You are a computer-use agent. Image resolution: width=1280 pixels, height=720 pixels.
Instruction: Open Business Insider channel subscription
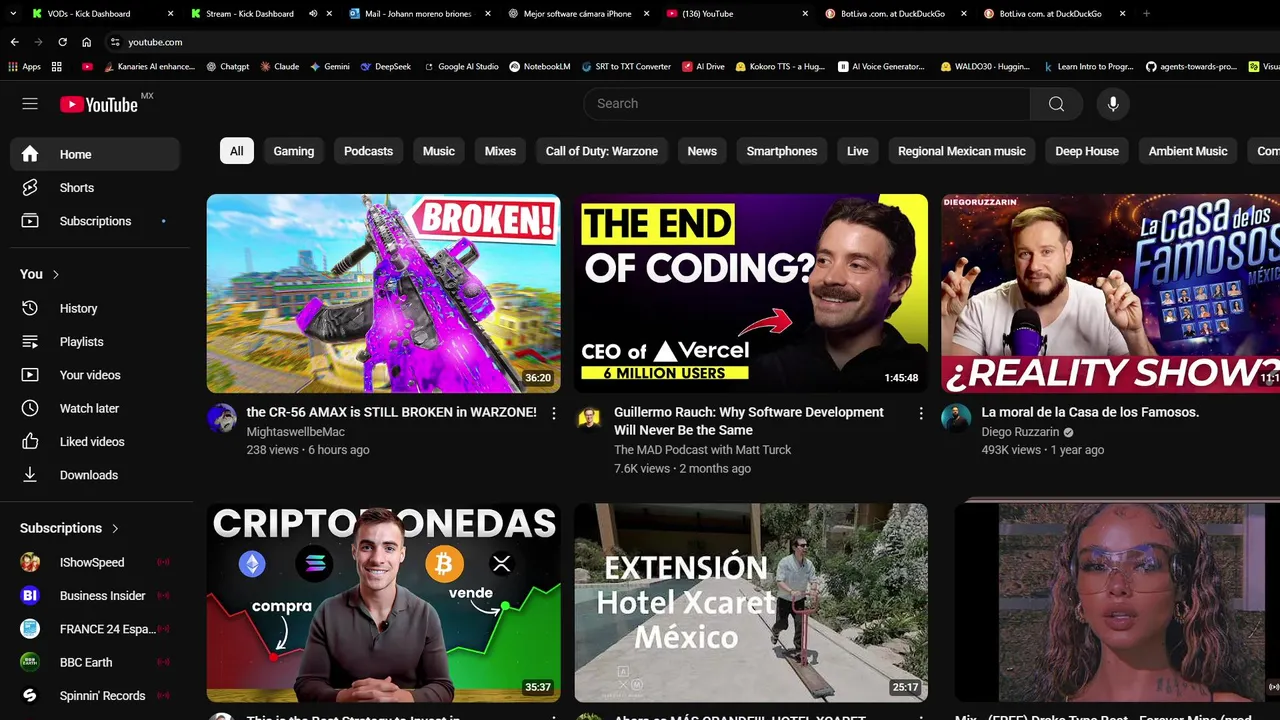[x=95, y=596]
